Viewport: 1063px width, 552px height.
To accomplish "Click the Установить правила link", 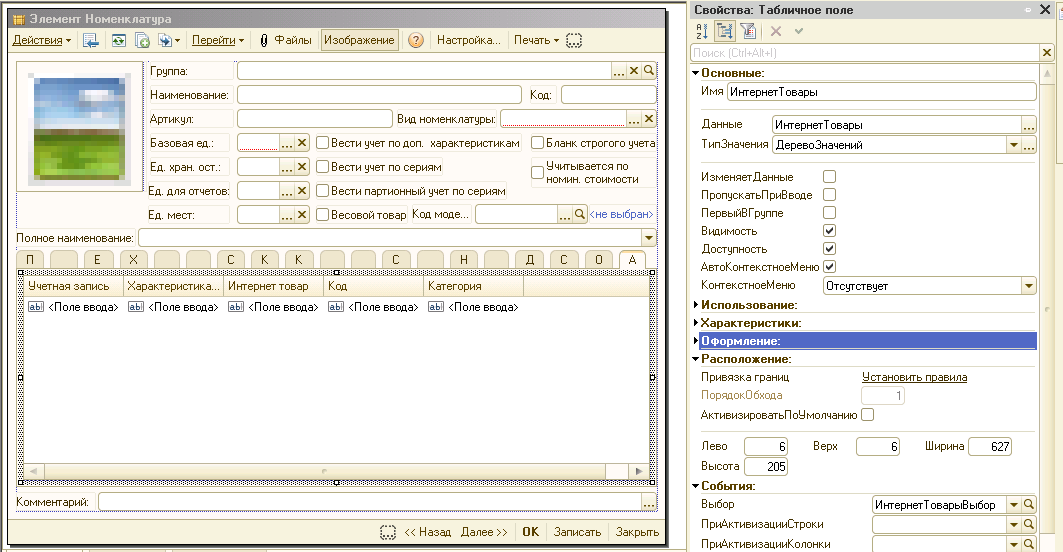I will (x=914, y=377).
